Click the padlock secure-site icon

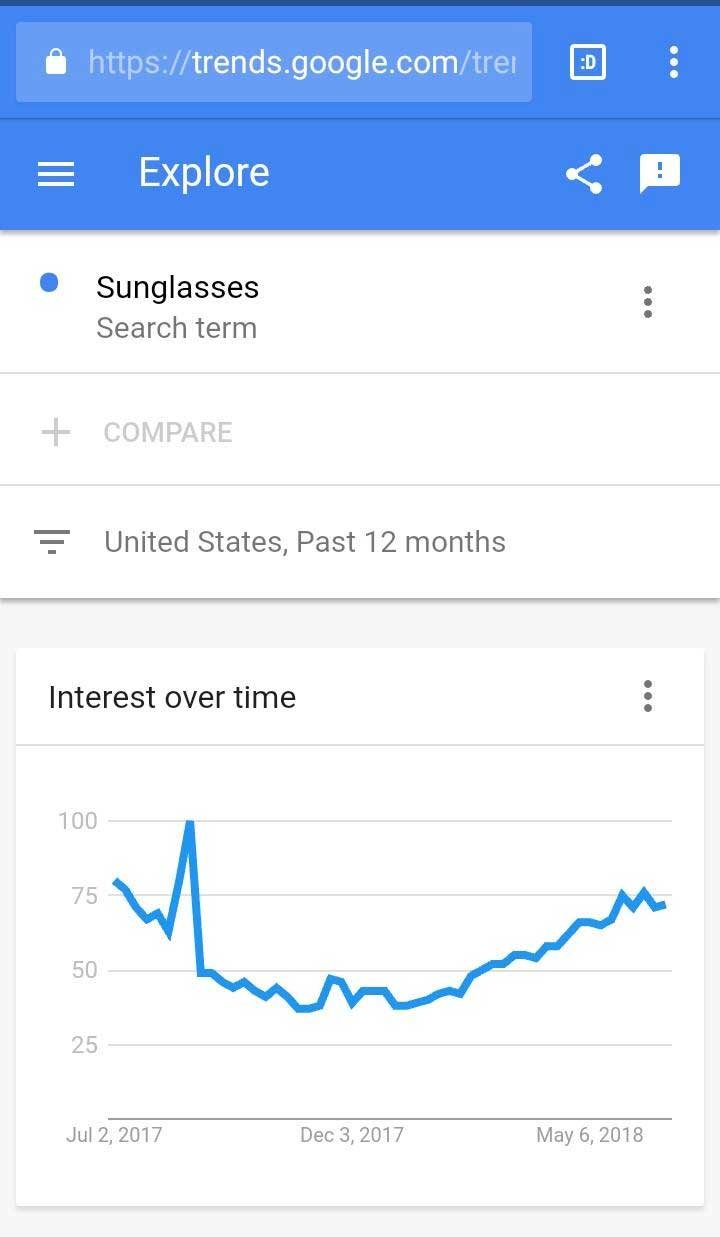pyautogui.click(x=57, y=63)
